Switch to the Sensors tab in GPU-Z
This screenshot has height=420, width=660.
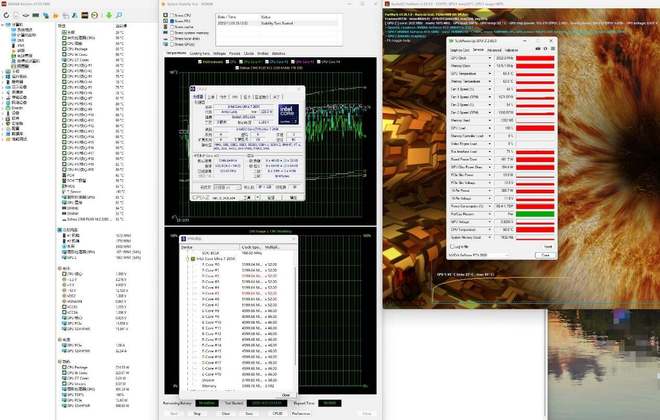(x=478, y=48)
